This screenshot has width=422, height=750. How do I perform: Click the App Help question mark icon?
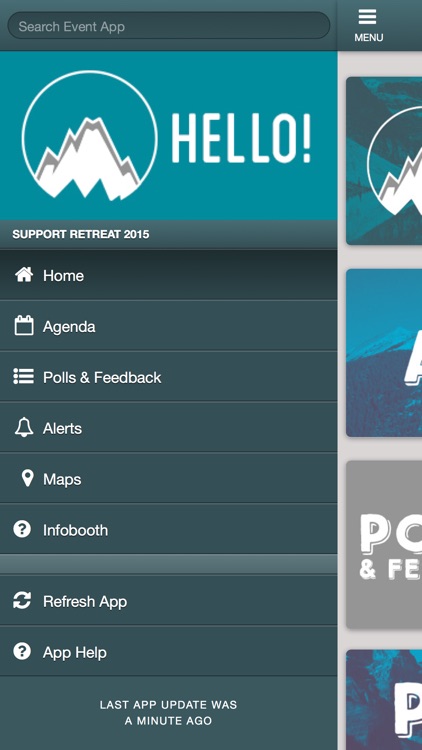click(x=22, y=651)
